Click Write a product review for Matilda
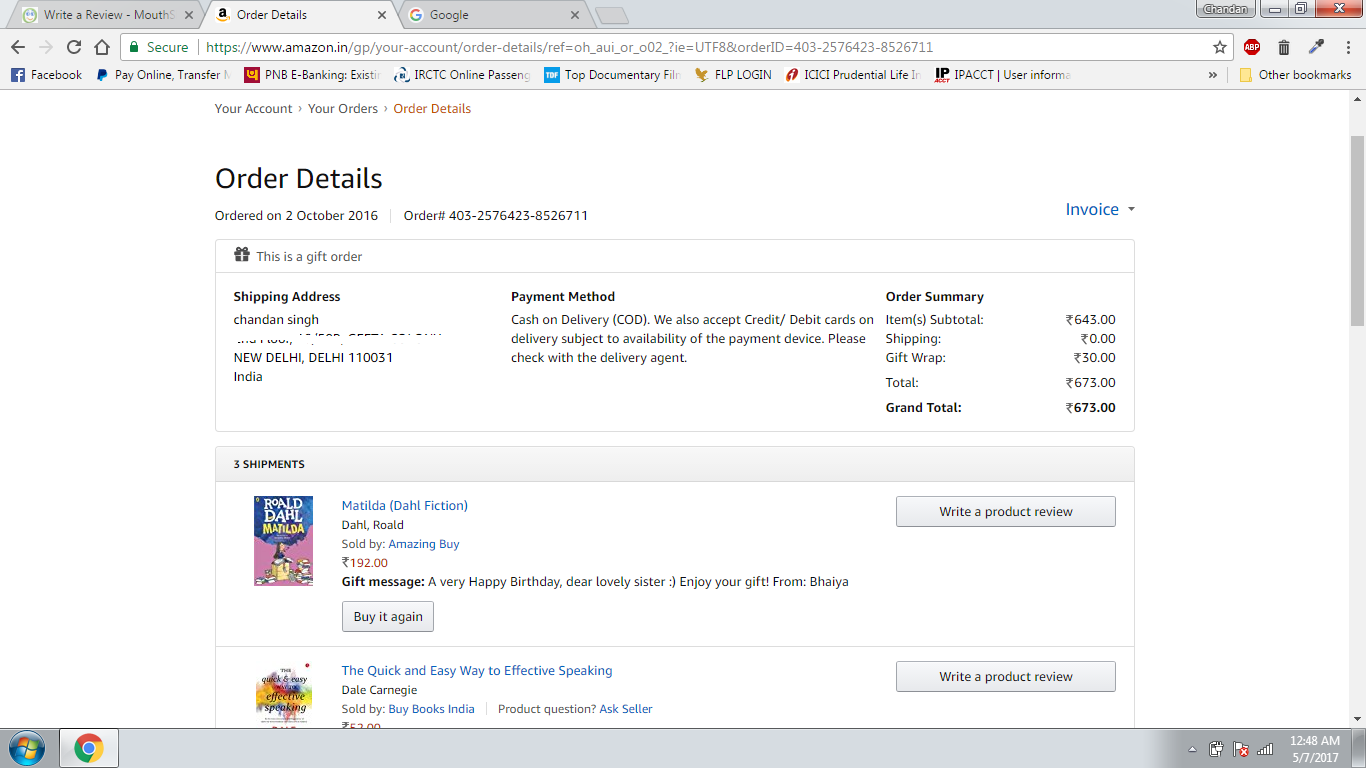This screenshot has height=768, width=1366. (x=1005, y=511)
